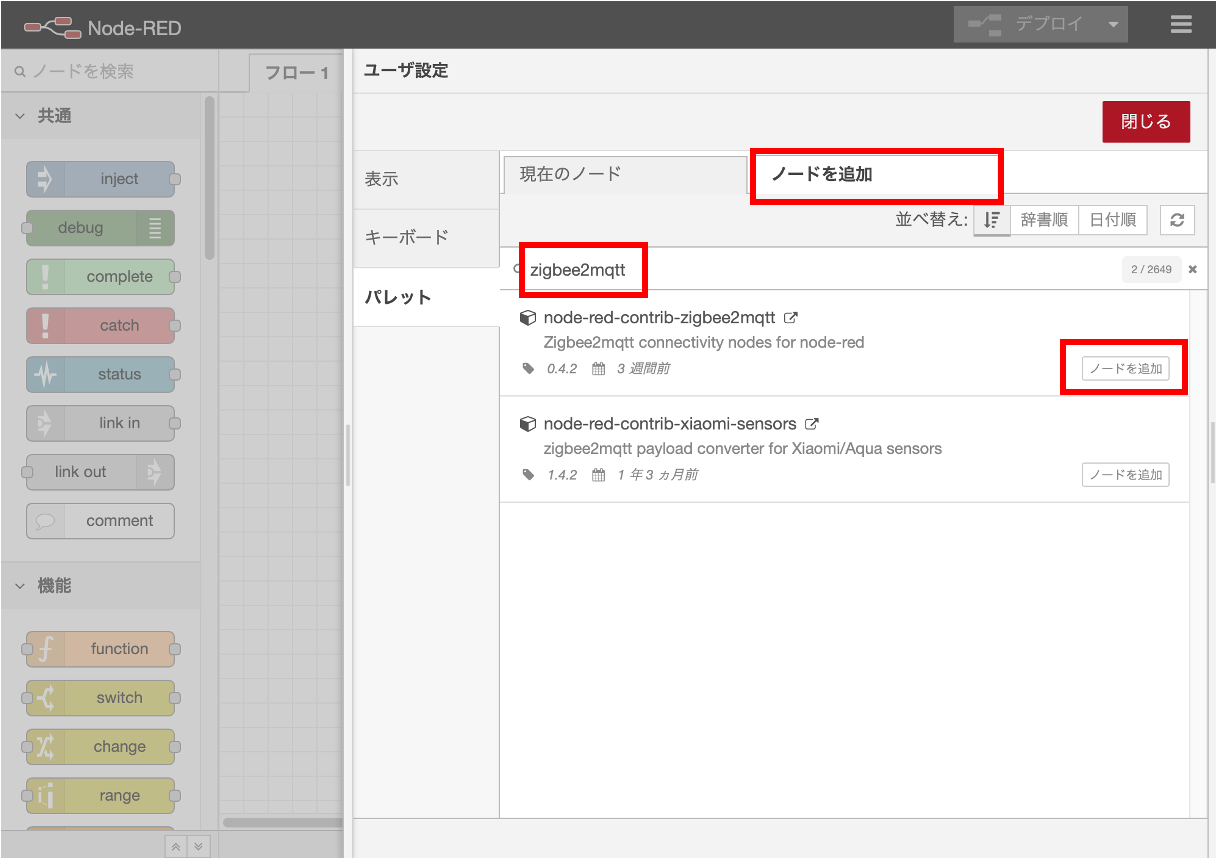
Task: Select the link out node
Action: (x=100, y=472)
